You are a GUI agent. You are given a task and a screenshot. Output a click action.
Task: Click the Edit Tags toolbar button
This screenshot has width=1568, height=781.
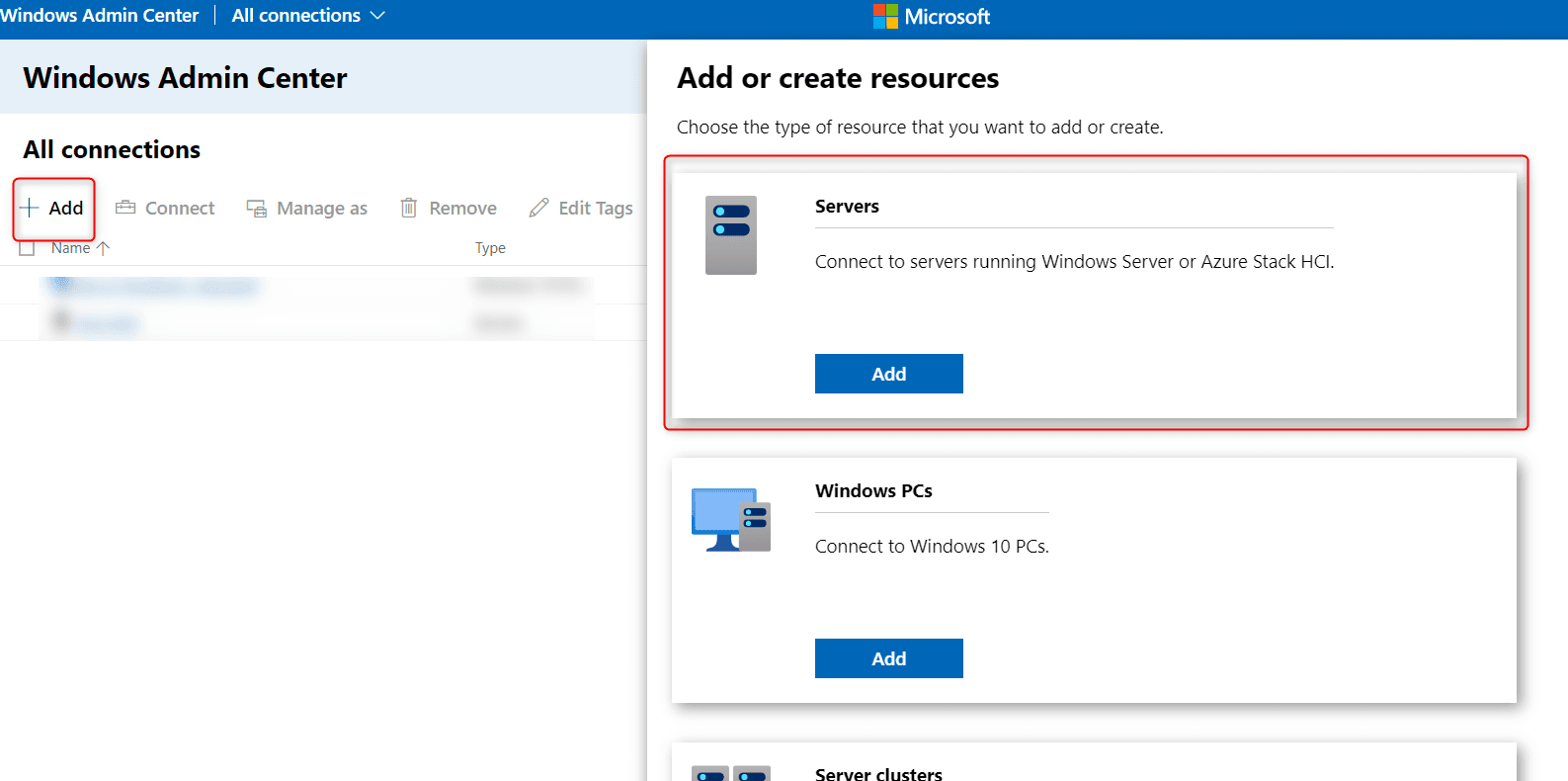[x=581, y=209]
